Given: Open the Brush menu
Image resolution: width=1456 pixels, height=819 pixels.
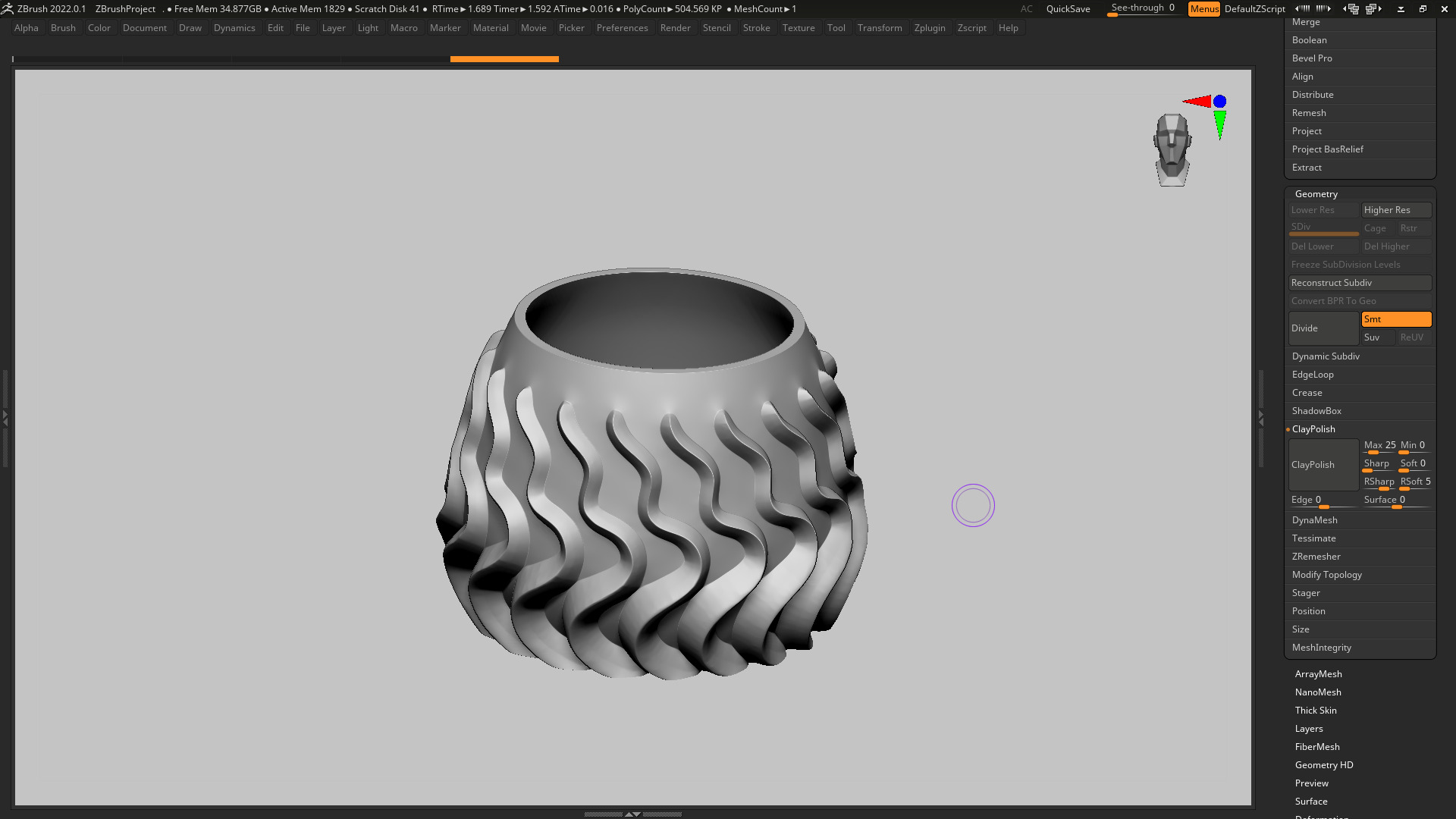Looking at the screenshot, I should pos(63,28).
